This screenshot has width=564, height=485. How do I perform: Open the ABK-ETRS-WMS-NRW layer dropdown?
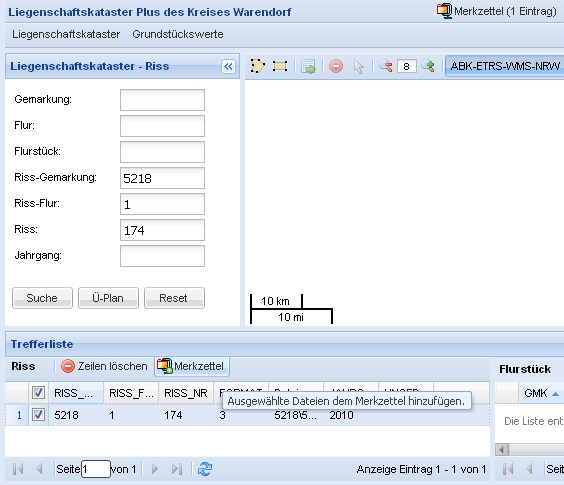(505, 66)
